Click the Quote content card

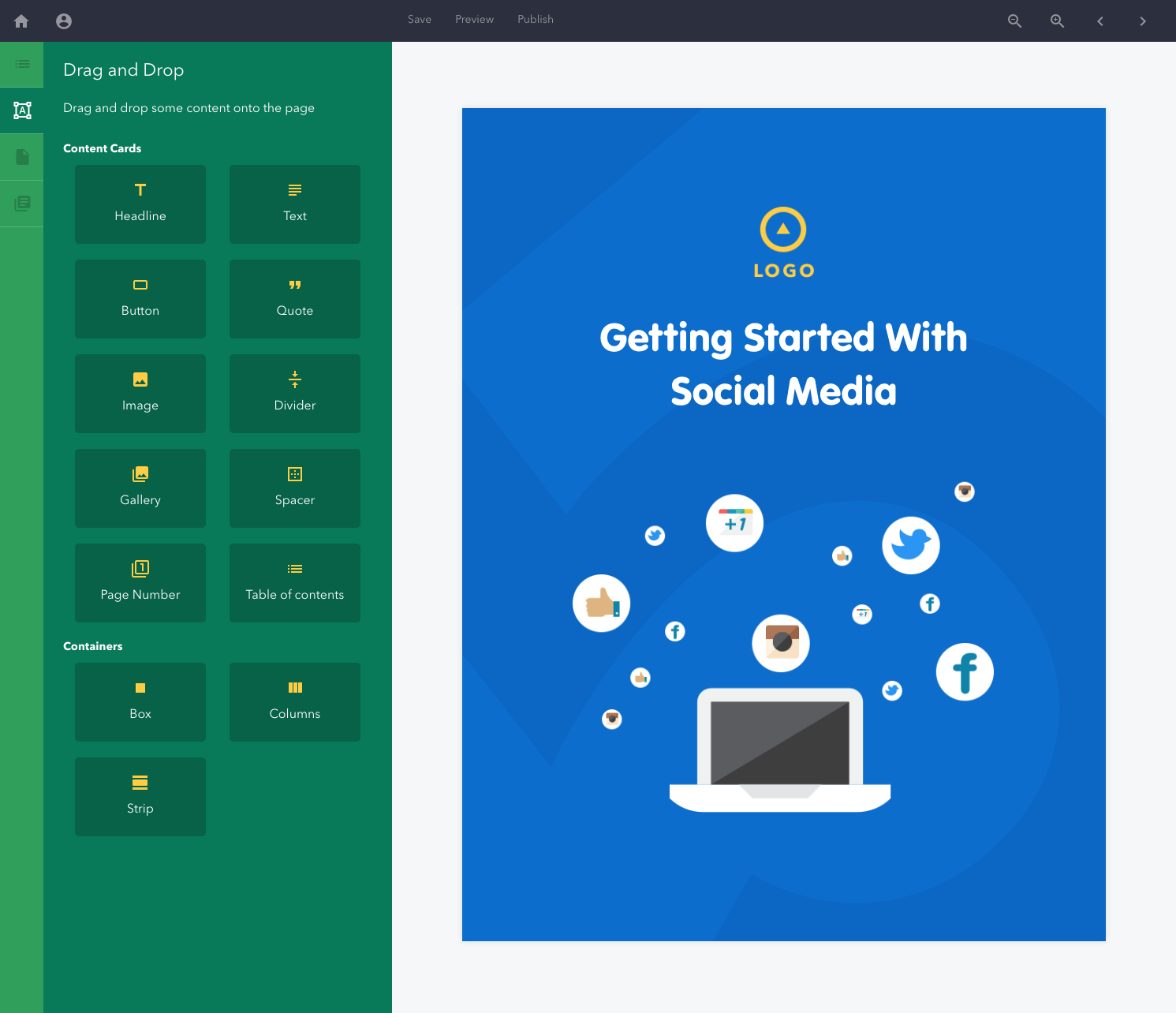[x=294, y=299]
